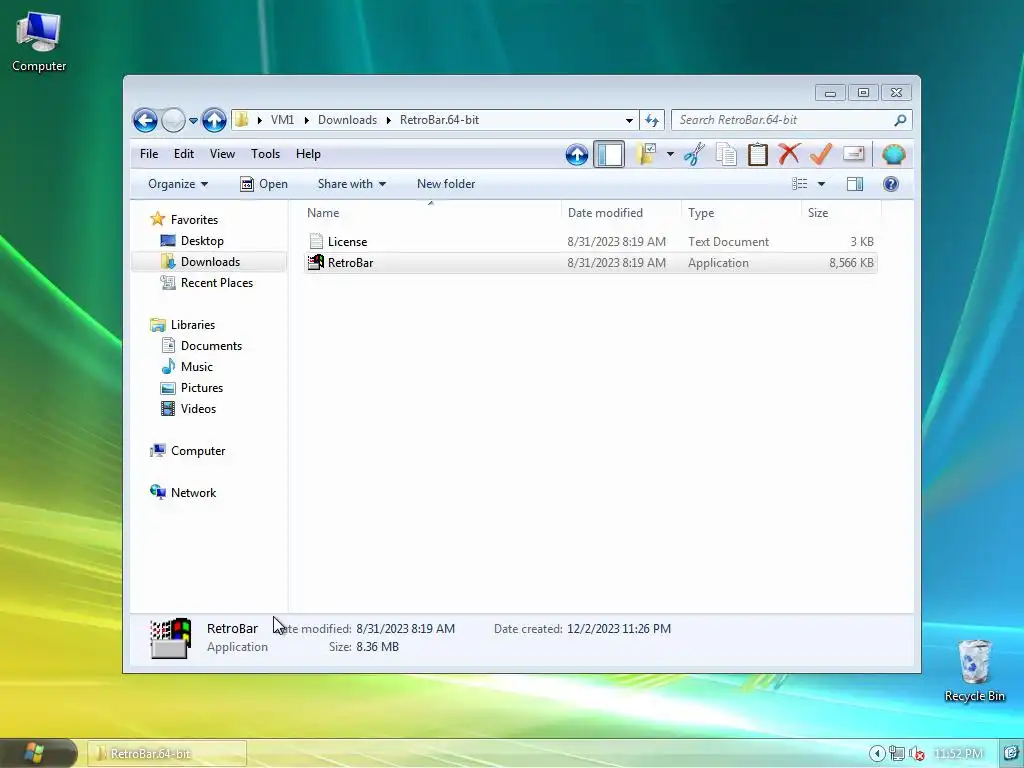Go back with the blue Back arrow
Viewport: 1024px width, 768px height.
pyautogui.click(x=145, y=120)
